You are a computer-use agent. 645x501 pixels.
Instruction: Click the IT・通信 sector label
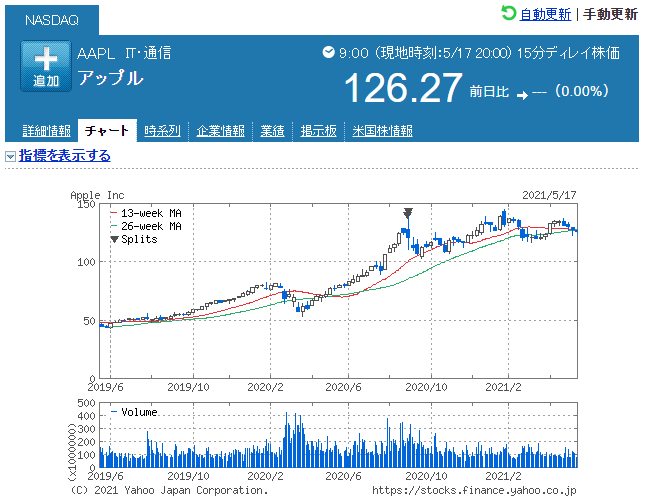pyautogui.click(x=148, y=53)
